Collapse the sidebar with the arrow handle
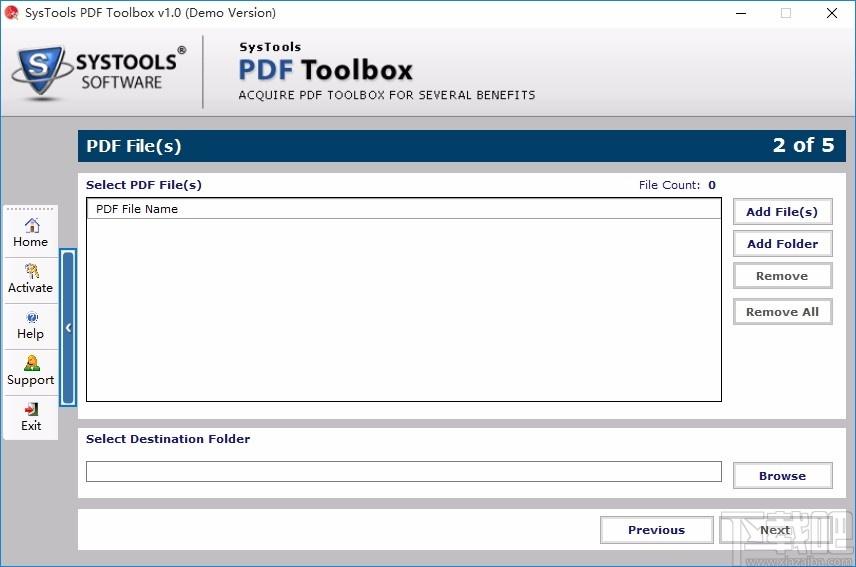 (x=68, y=327)
